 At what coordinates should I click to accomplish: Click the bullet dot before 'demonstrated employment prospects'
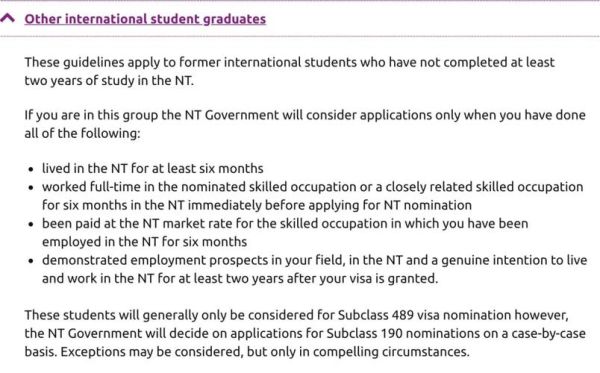pos(31,261)
